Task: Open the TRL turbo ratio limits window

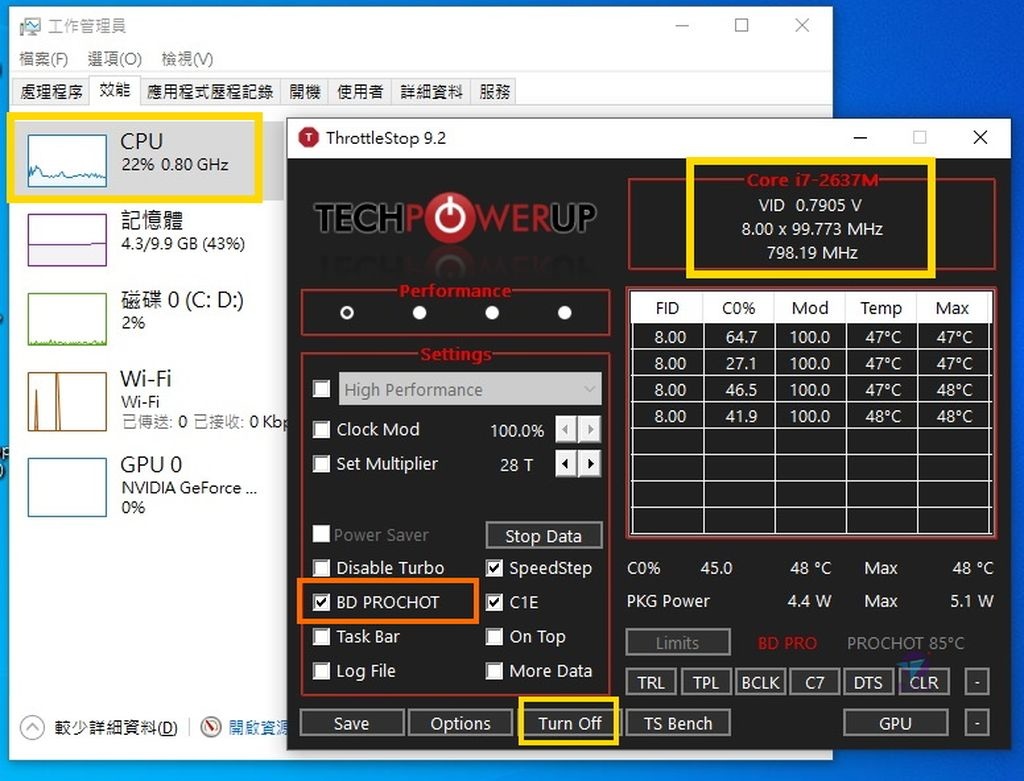Action: (x=651, y=681)
